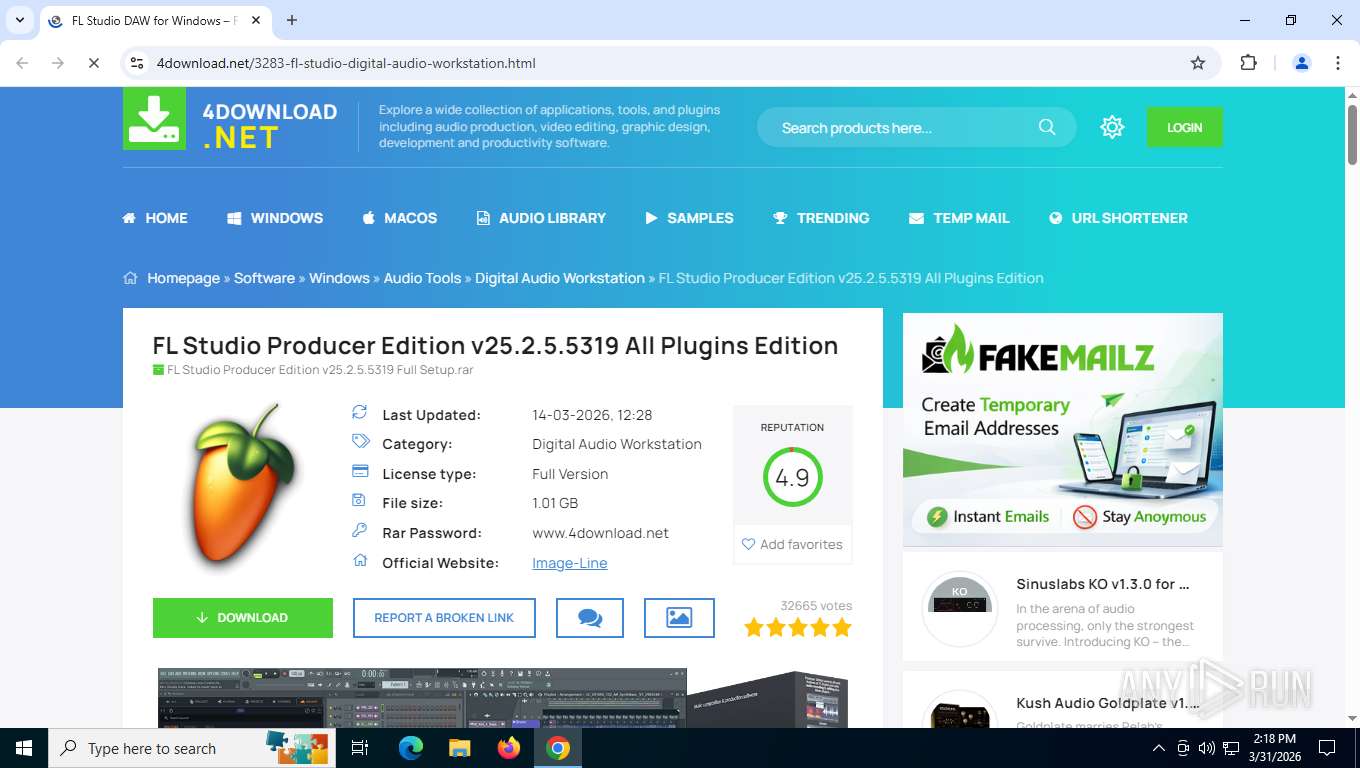
Task: Open the URL SHORTENER menu item
Action: [1118, 218]
